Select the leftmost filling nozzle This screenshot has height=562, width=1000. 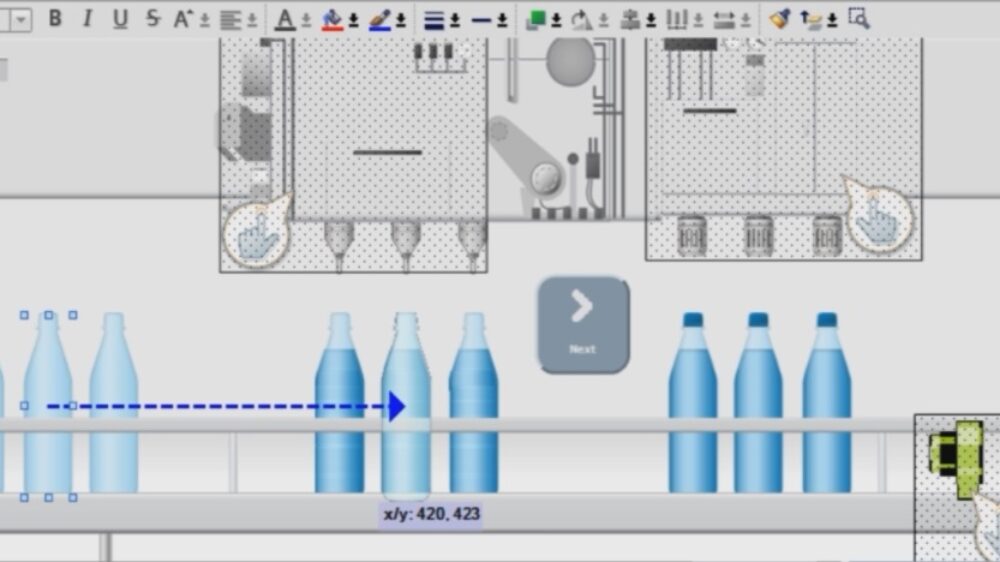pyautogui.click(x=339, y=244)
